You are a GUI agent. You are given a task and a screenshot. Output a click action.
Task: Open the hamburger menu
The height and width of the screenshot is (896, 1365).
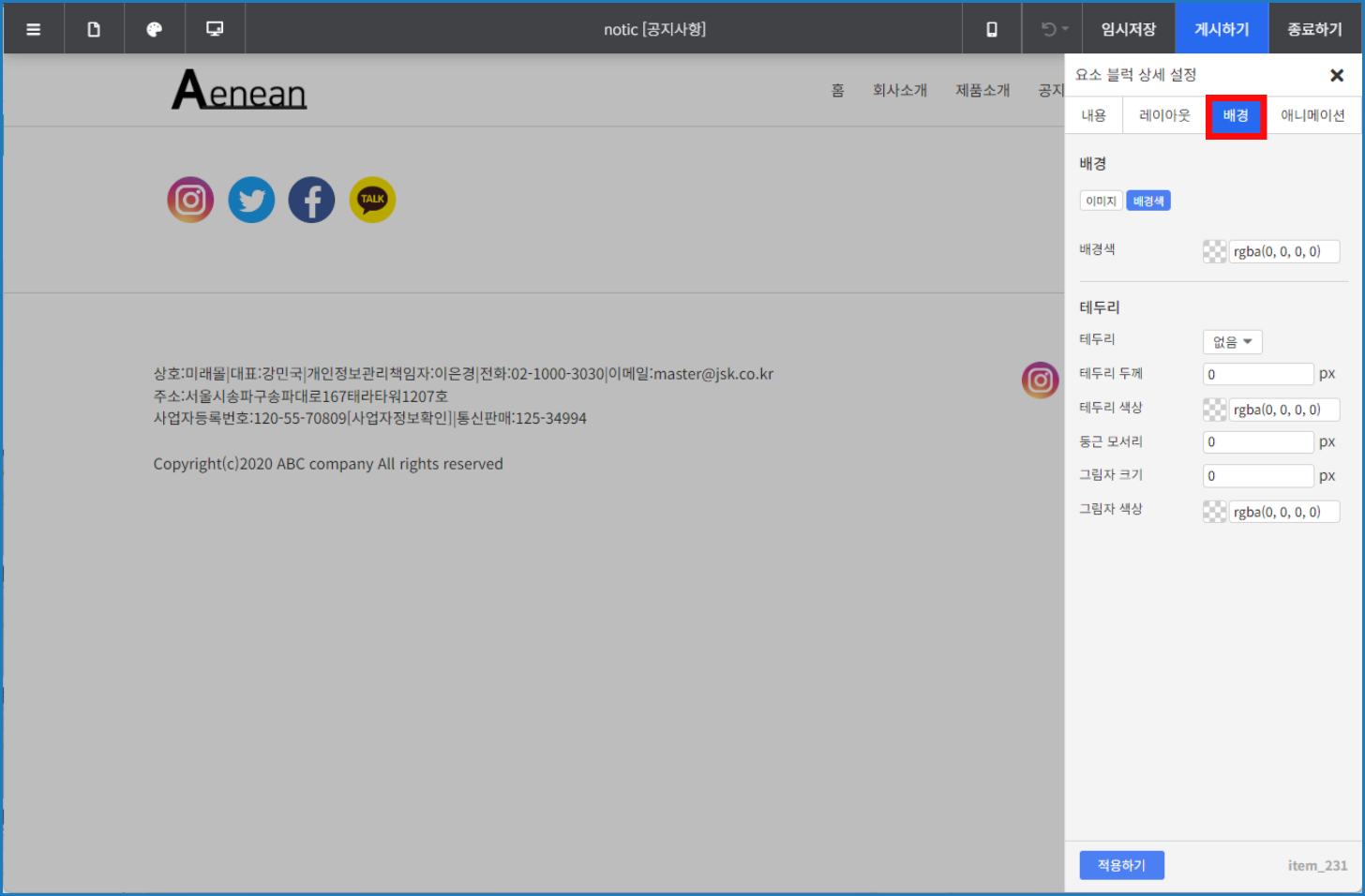(33, 28)
